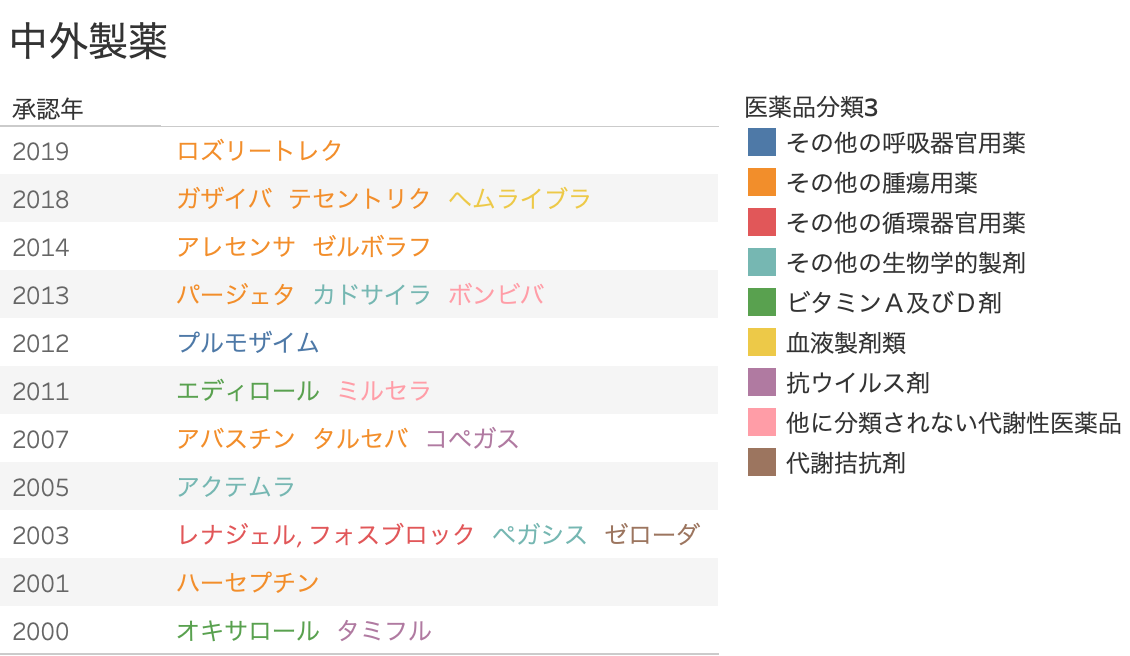
Task: Select the プルモザイム drug in 2012
Action: (248, 342)
